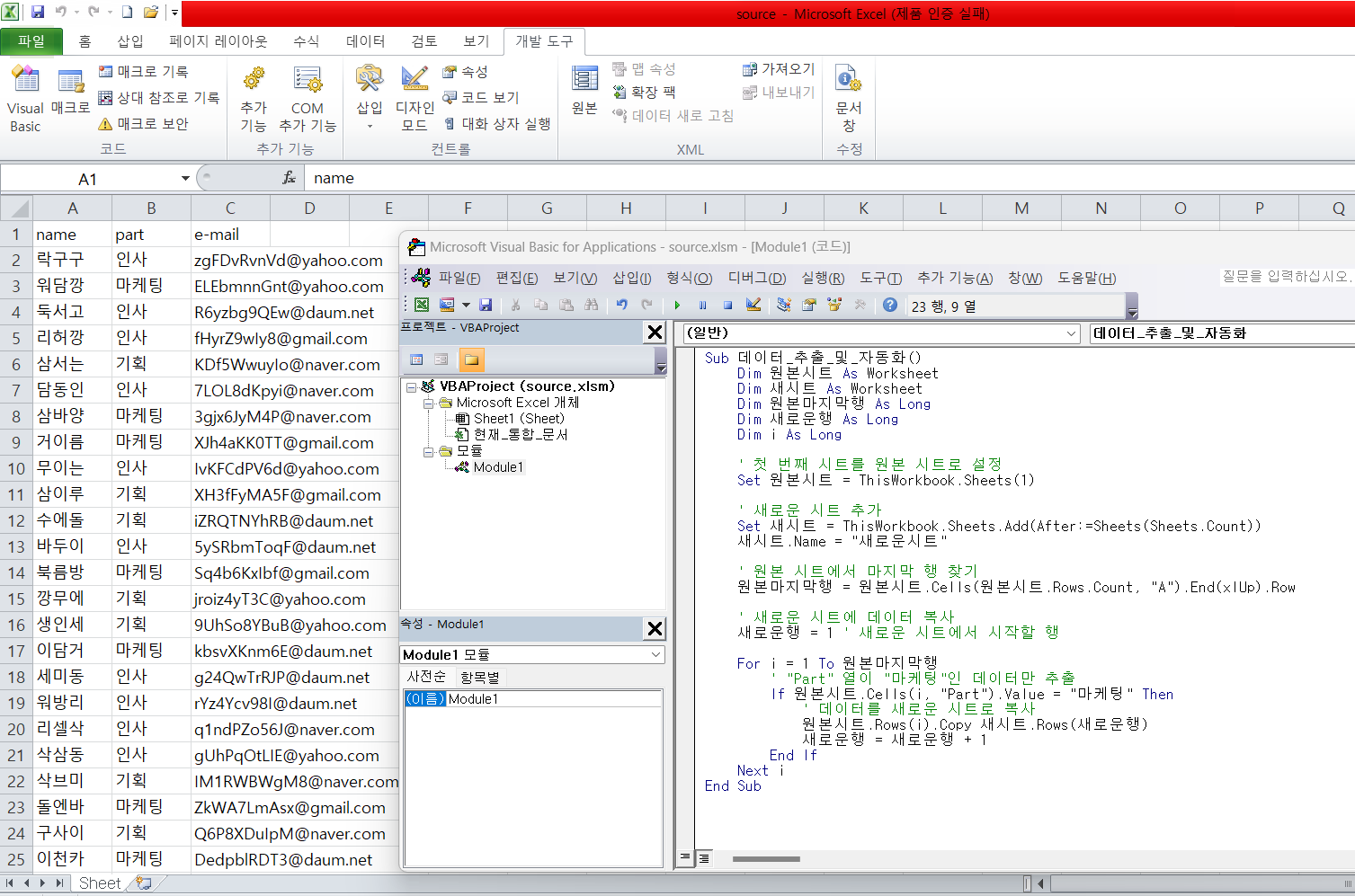Image resolution: width=1355 pixels, height=896 pixels.
Task: Open 문서 창 (Document Panel)
Action: pyautogui.click(x=849, y=99)
